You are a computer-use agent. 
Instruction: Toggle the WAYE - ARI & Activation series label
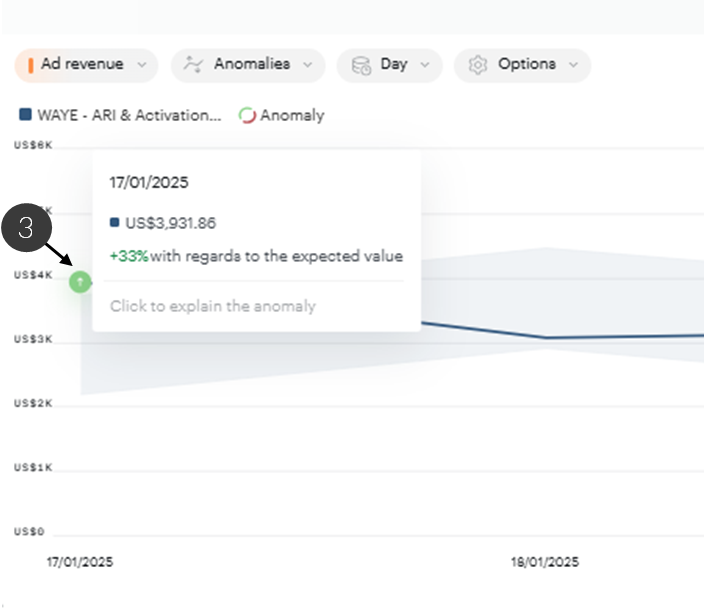click(x=129, y=115)
